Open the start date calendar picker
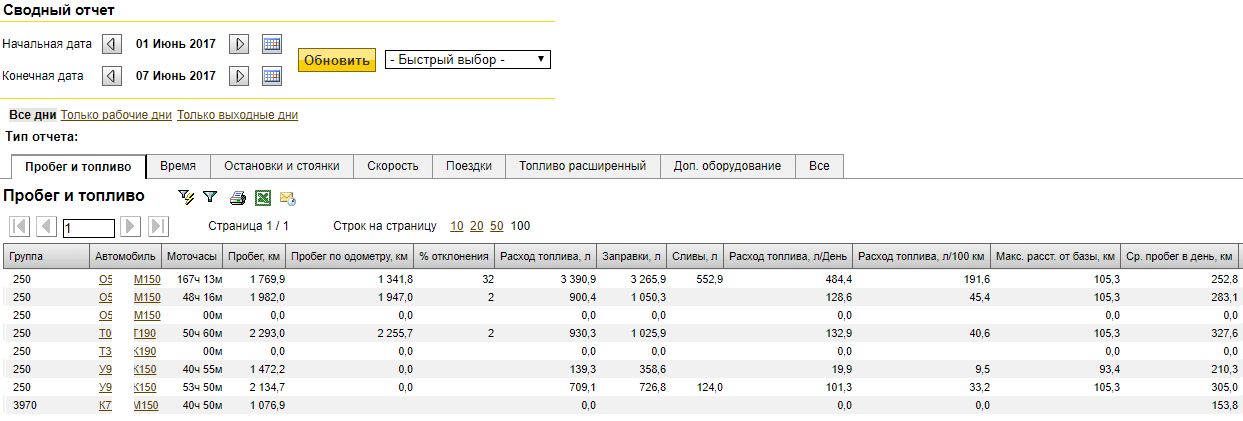 pyautogui.click(x=271, y=44)
